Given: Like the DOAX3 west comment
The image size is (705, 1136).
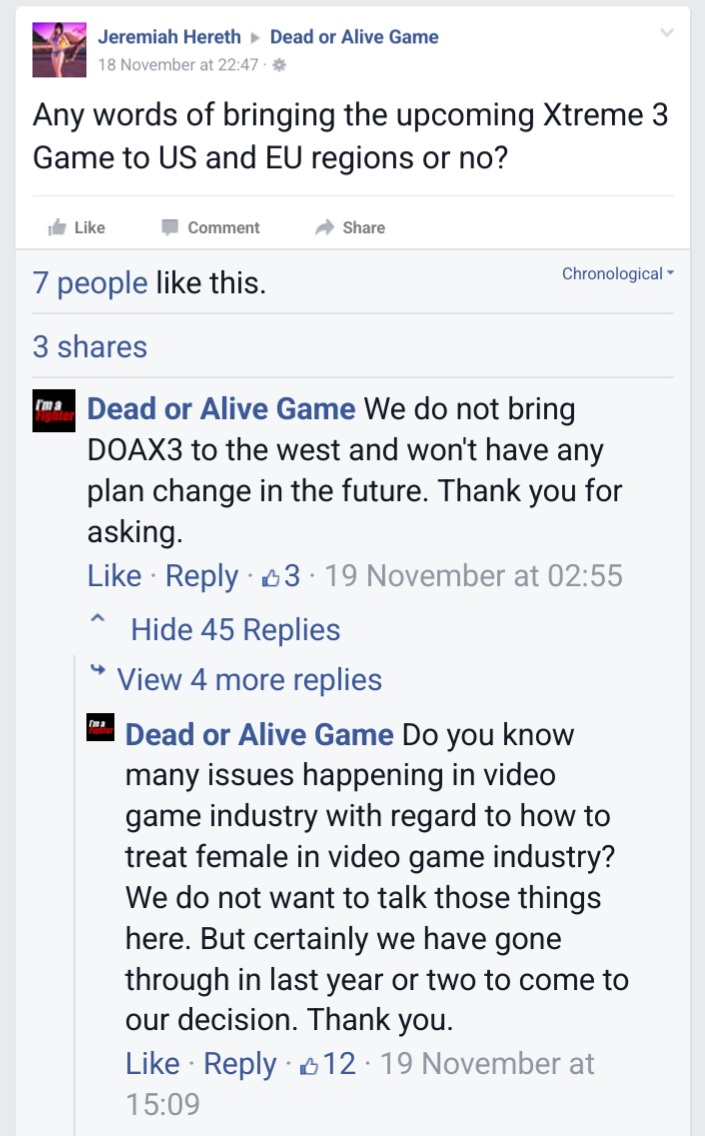Looking at the screenshot, I should (x=114, y=576).
